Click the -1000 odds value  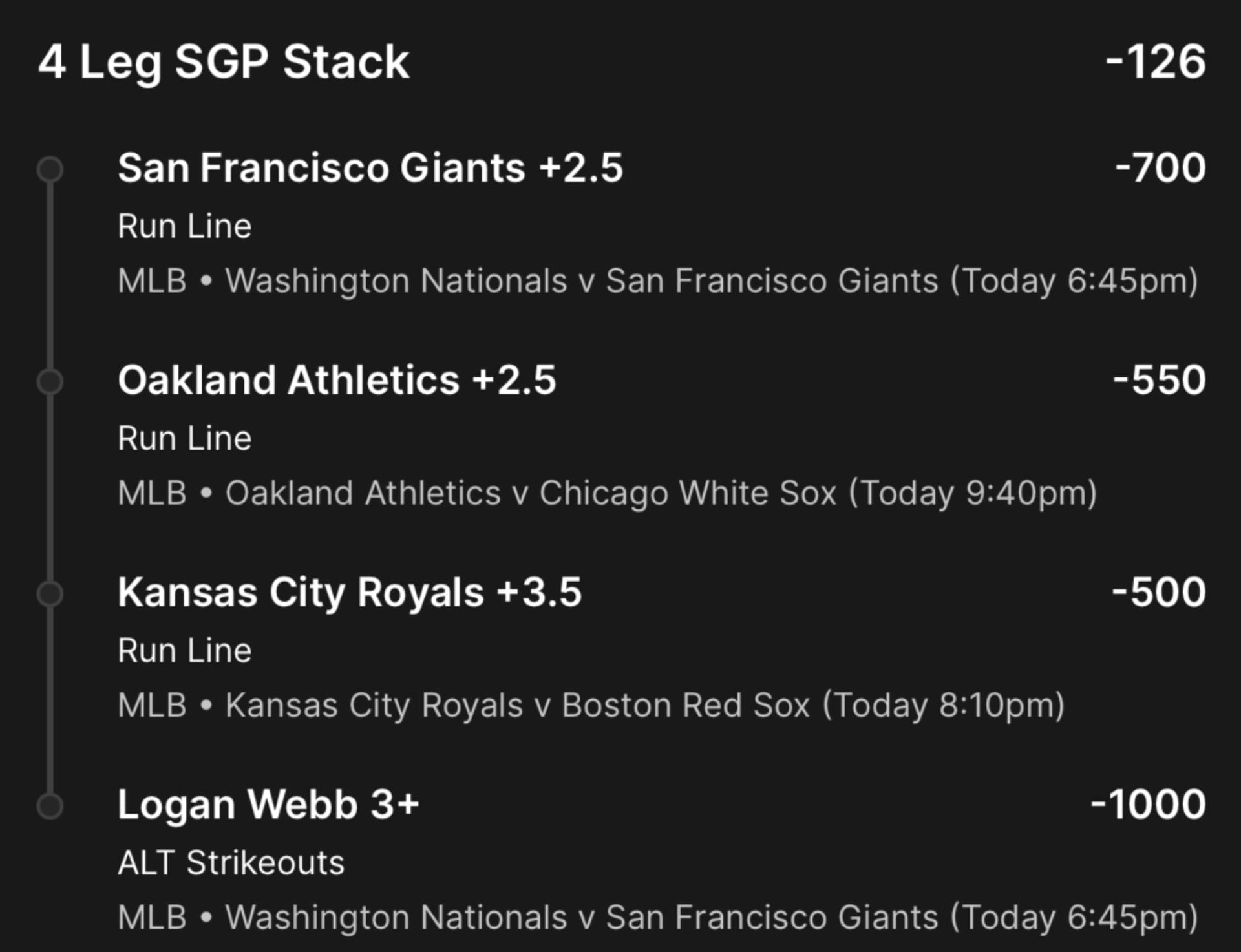[1148, 805]
